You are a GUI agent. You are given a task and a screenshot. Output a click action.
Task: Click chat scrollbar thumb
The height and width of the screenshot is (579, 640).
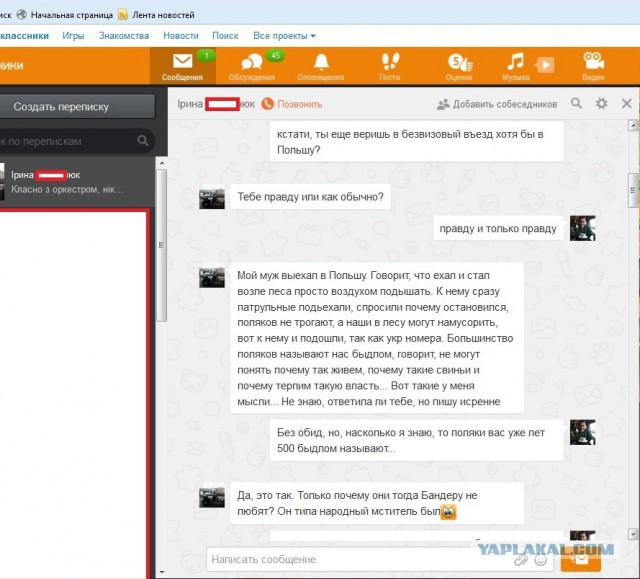[x=633, y=190]
